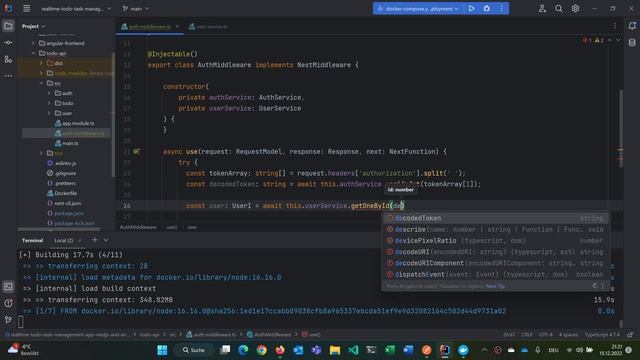Select the Terminal panel title
Screen dimensions: 640x360
[x=32, y=240]
